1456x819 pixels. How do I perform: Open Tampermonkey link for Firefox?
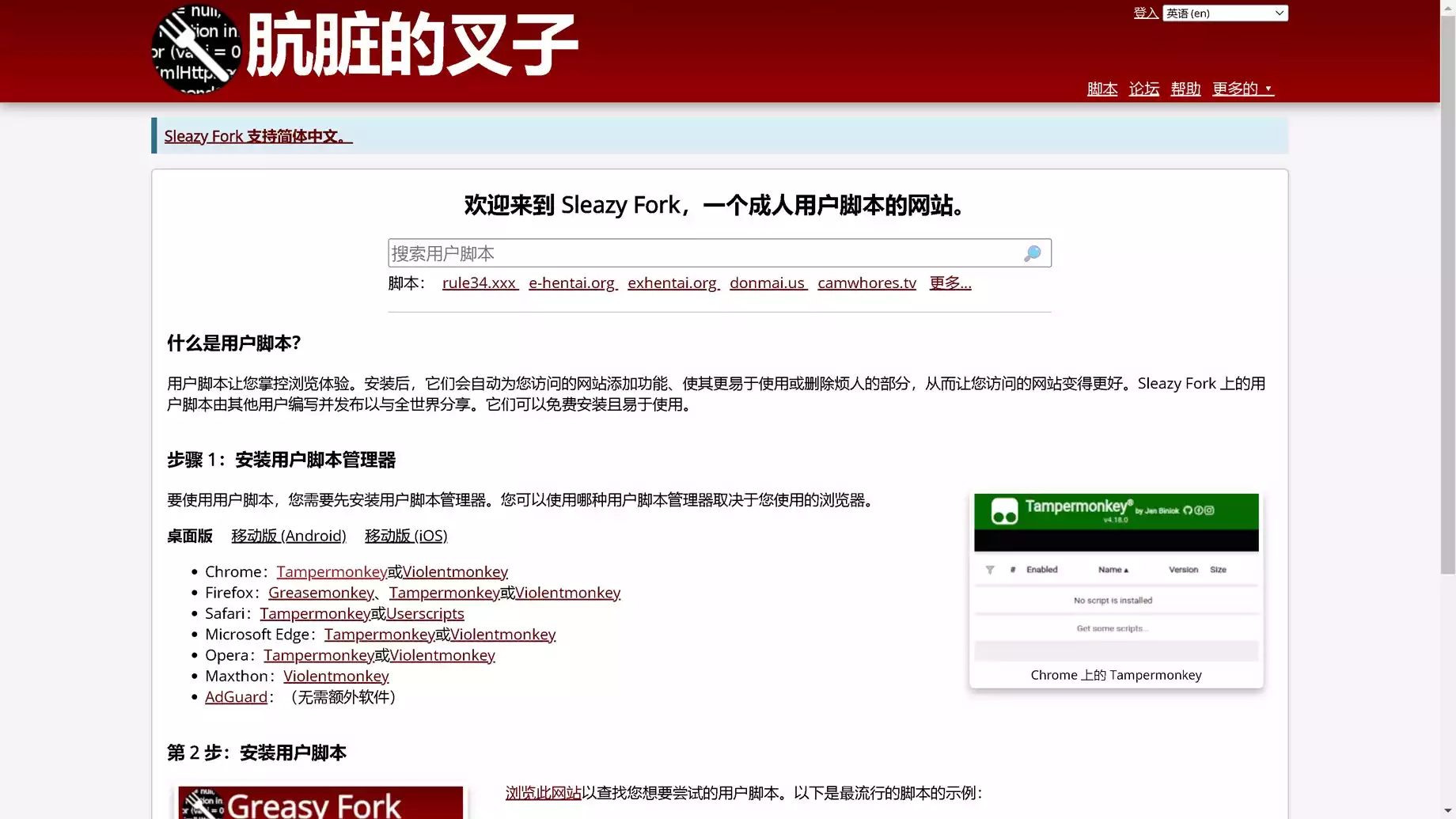444,593
